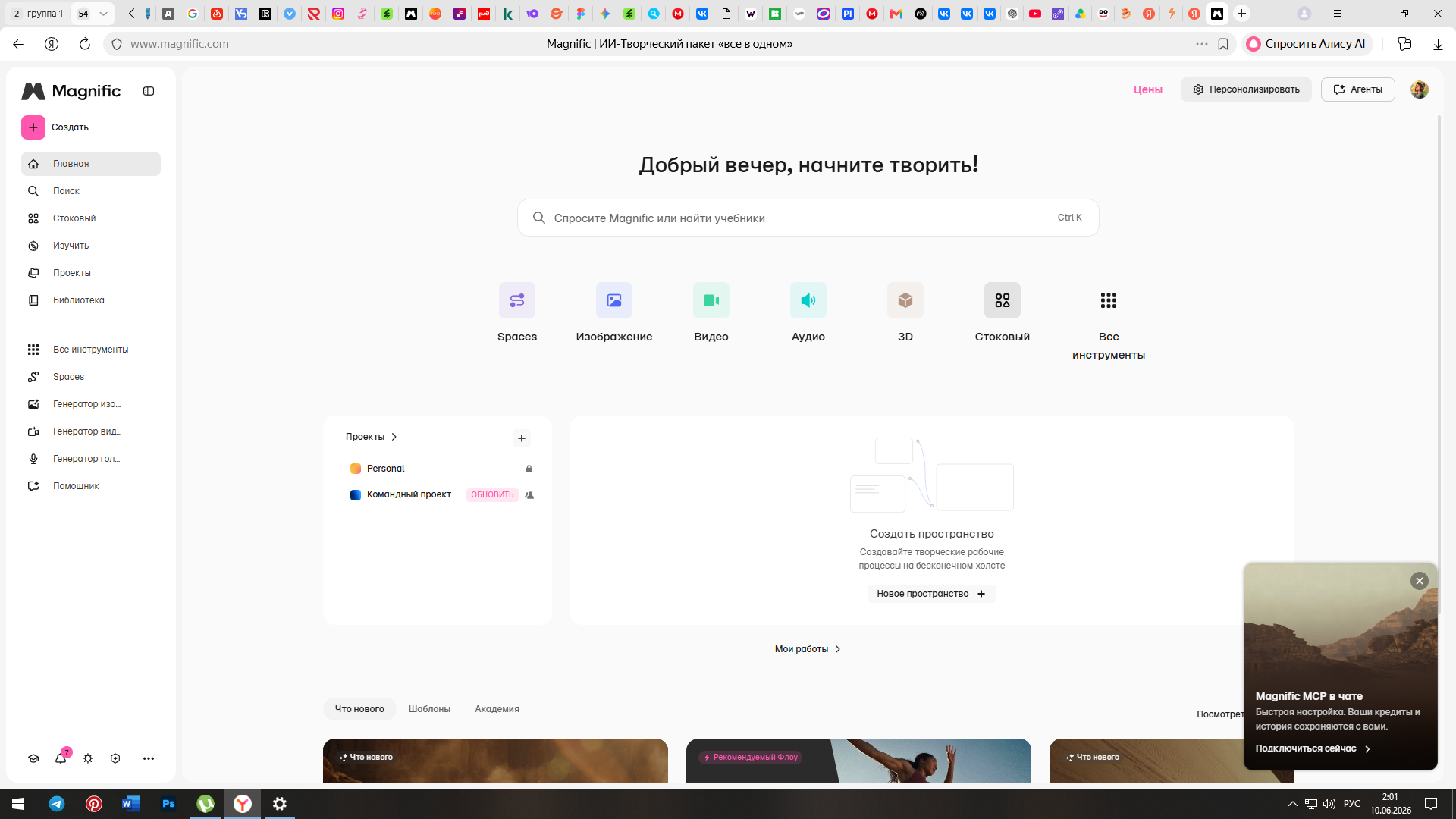The width and height of the screenshot is (1456, 819).
Task: Reload the page in browser toolbar
Action: coord(85,44)
